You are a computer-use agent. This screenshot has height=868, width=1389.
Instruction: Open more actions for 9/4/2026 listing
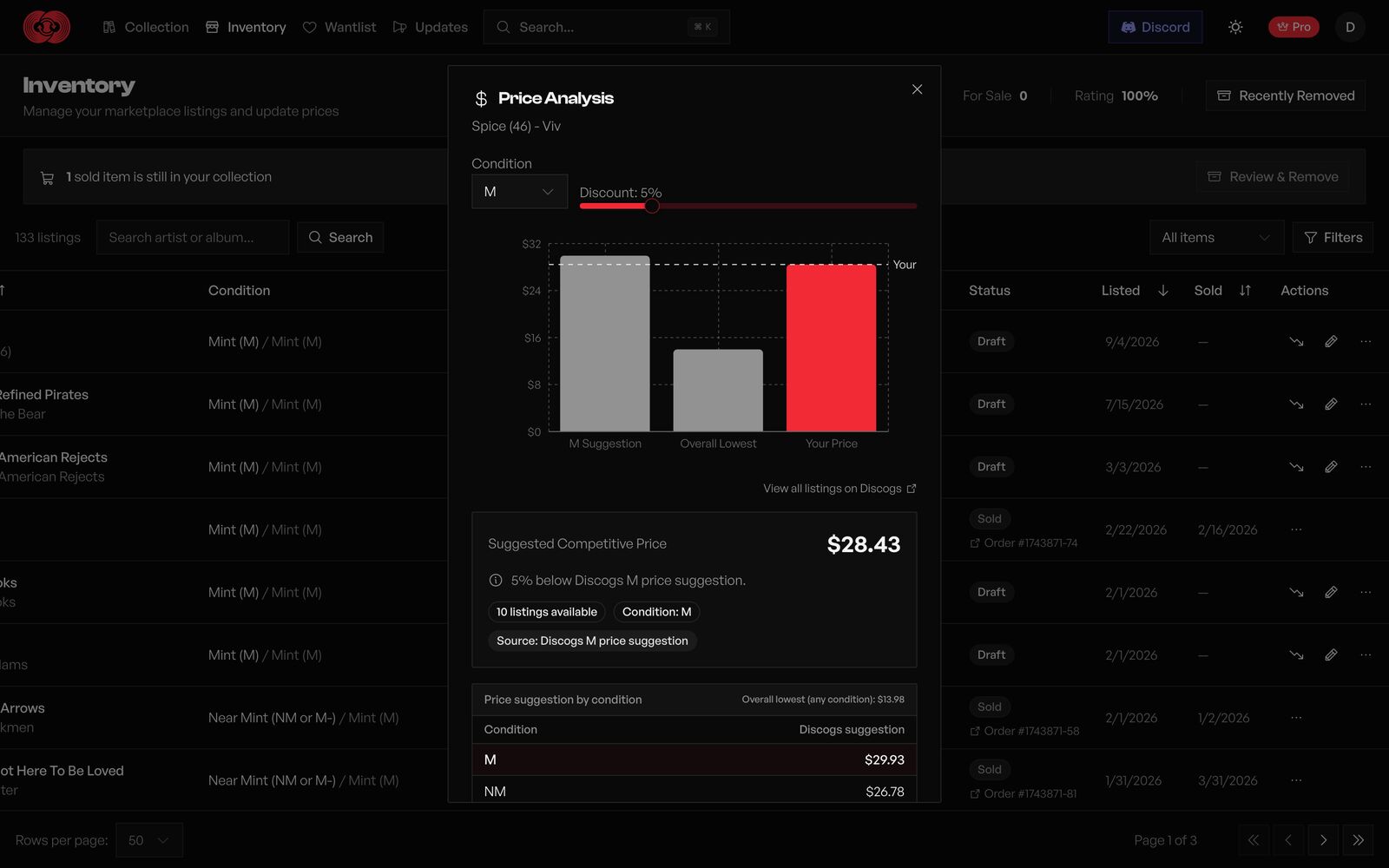[1366, 342]
